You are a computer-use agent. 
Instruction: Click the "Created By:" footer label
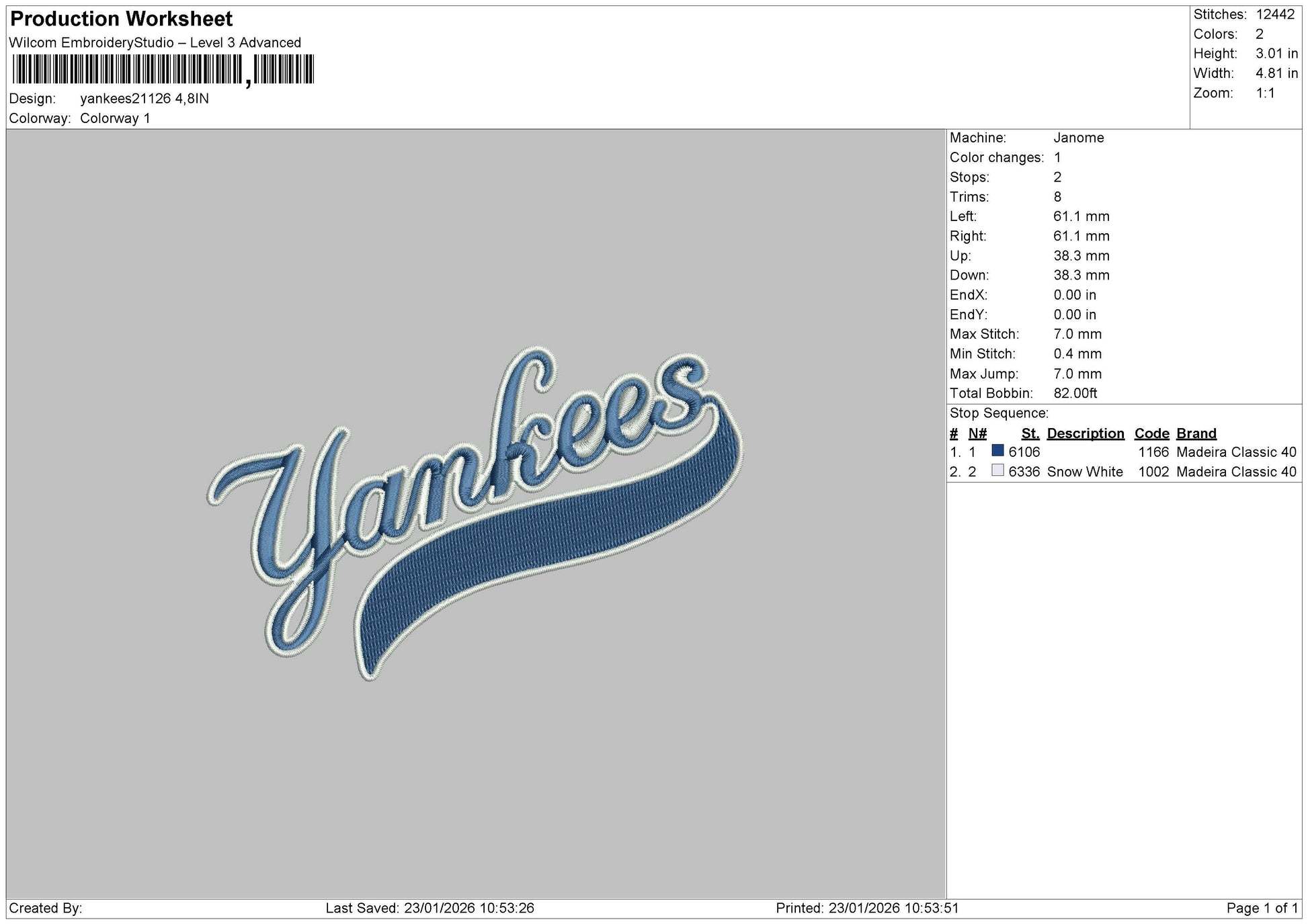(46, 909)
